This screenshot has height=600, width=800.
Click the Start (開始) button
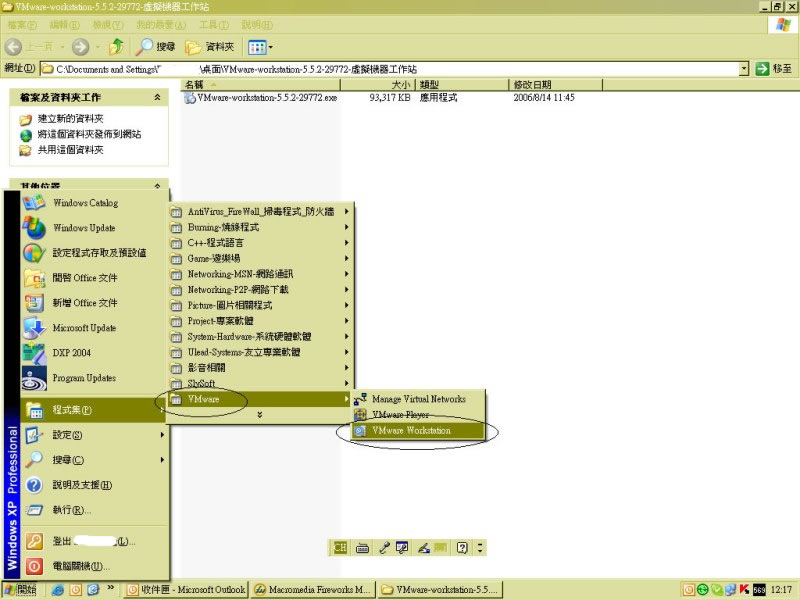20,589
